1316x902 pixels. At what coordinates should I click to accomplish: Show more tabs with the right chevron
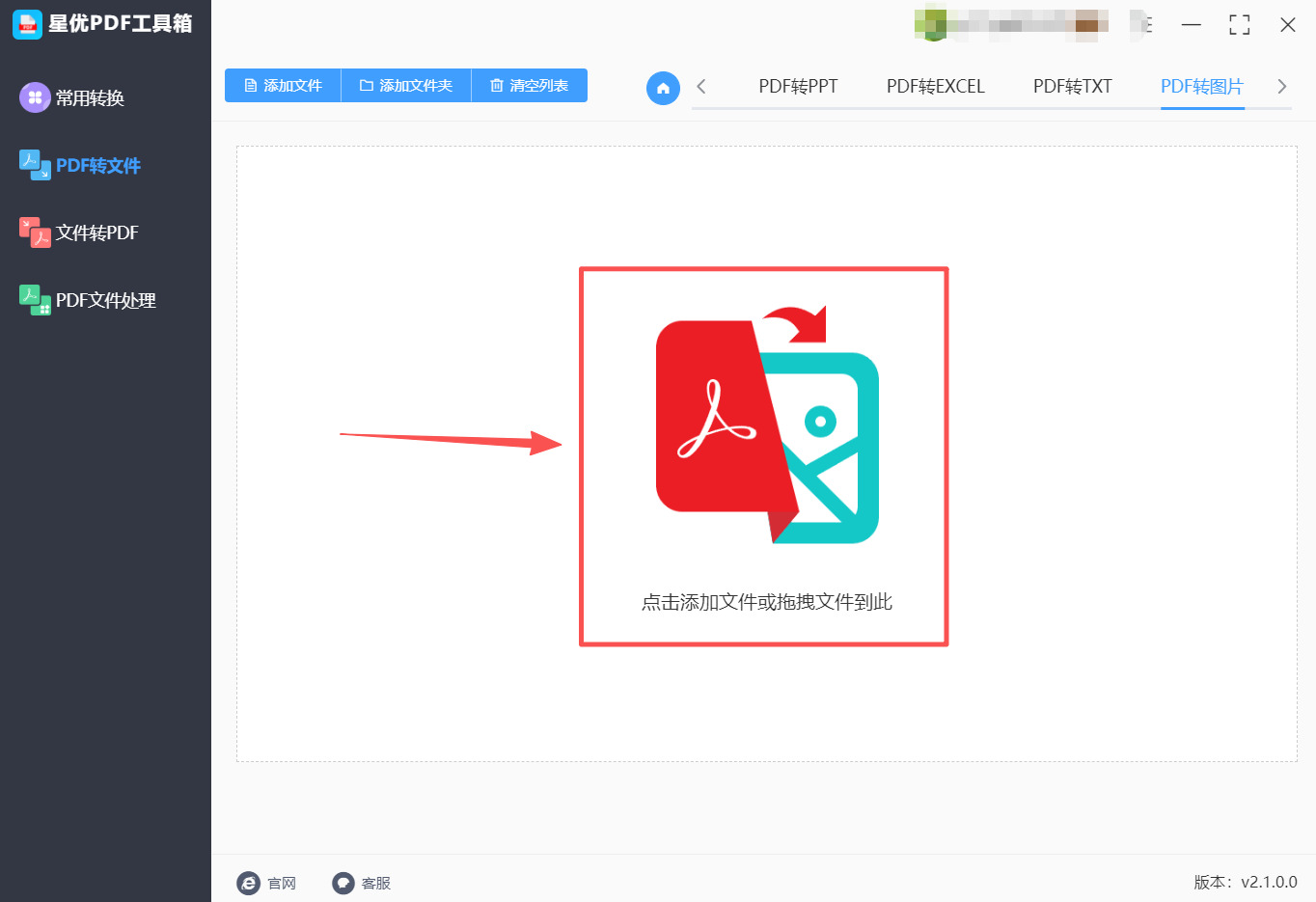click(x=1281, y=87)
